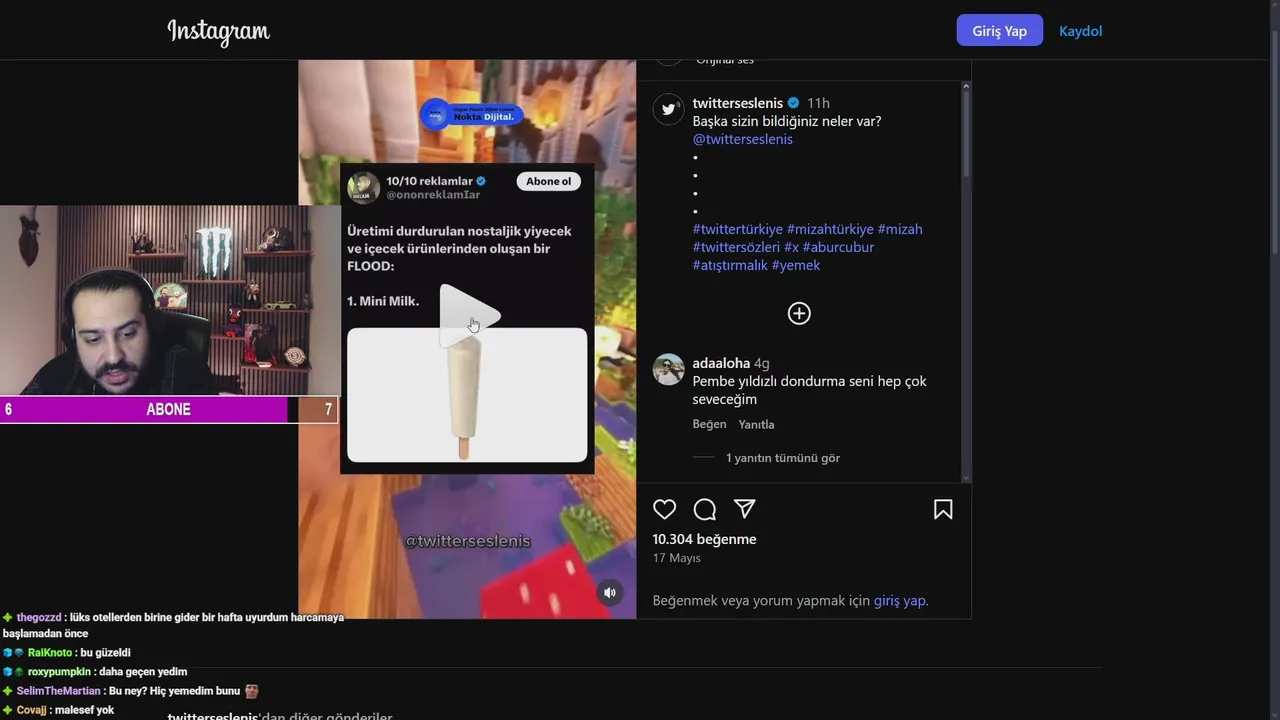
Task: Open the #aburcubur hashtag
Action: (838, 247)
